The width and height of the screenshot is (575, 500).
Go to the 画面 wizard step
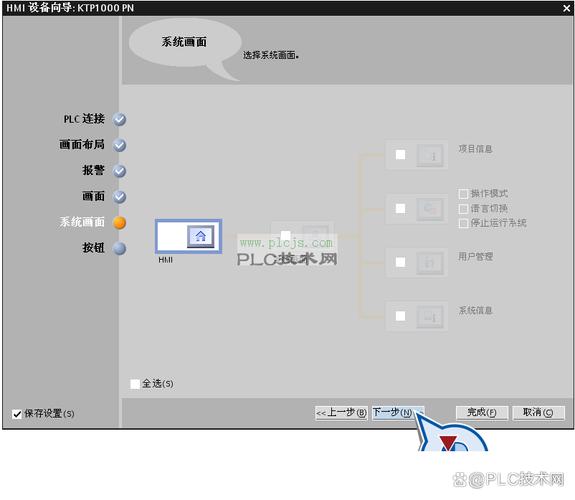tap(94, 196)
